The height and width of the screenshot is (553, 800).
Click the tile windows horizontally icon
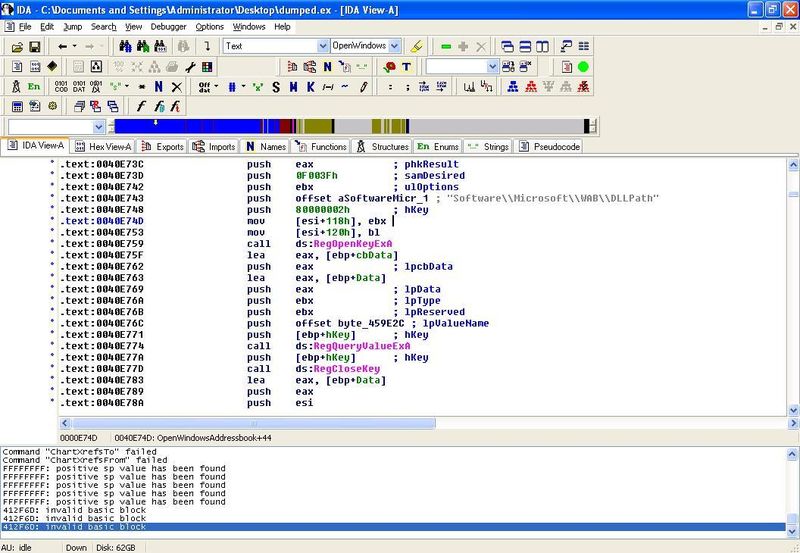point(525,47)
